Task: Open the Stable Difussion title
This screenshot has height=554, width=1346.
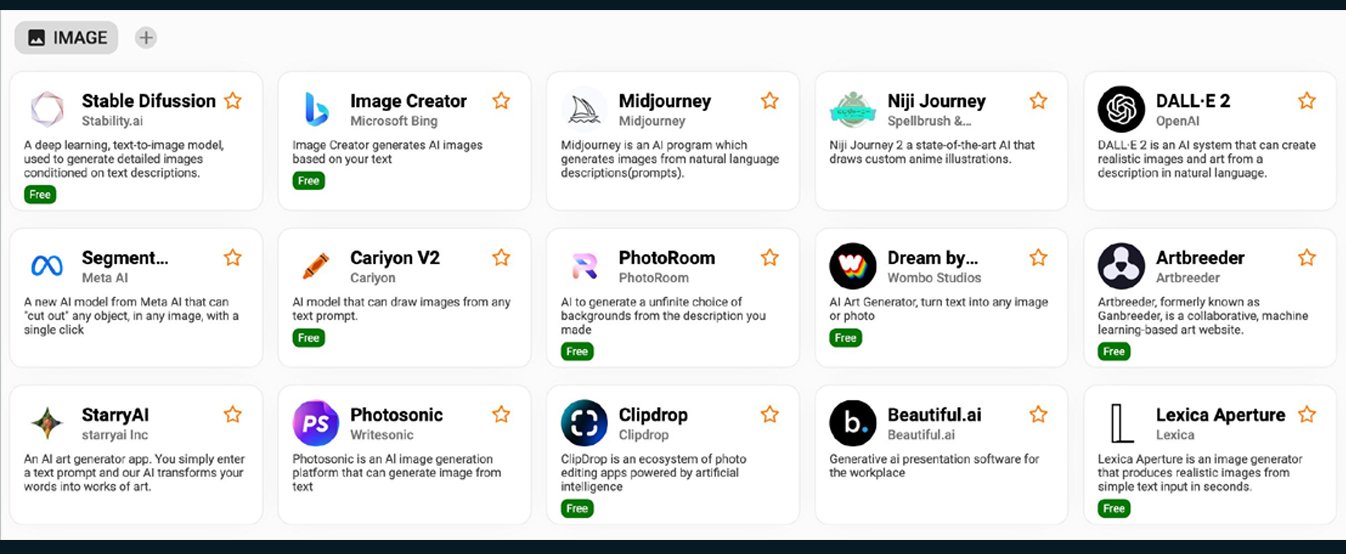Action: pyautogui.click(x=149, y=101)
